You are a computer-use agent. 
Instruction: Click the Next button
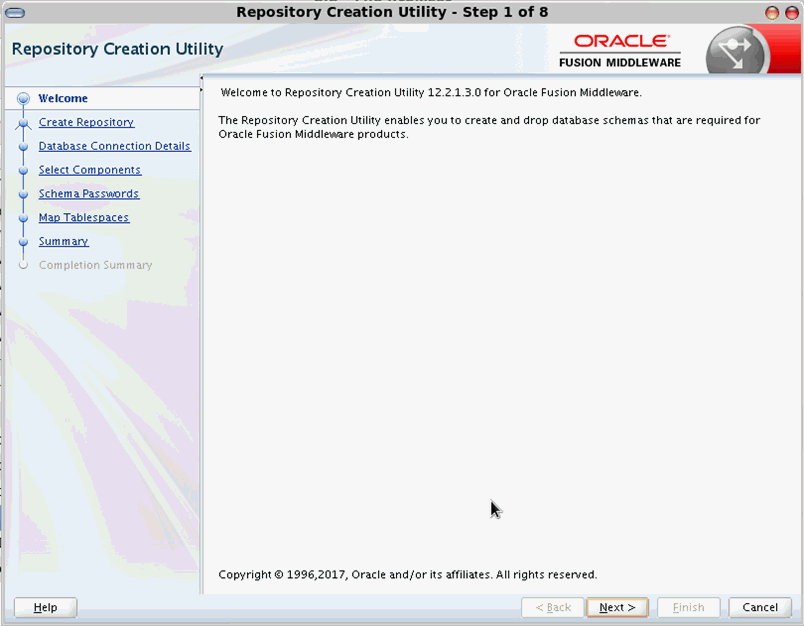tap(617, 608)
